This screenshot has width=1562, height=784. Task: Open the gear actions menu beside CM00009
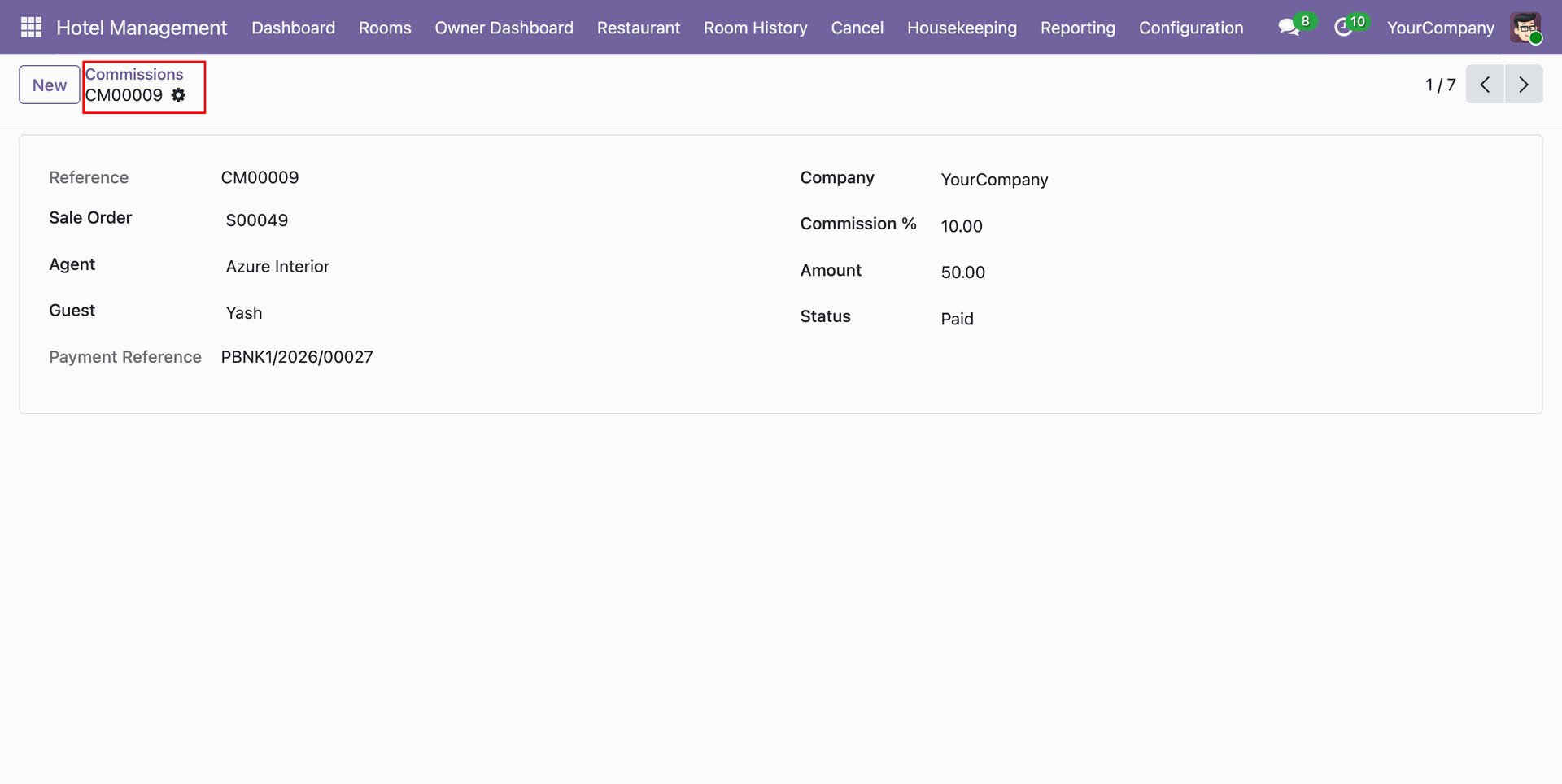[179, 95]
